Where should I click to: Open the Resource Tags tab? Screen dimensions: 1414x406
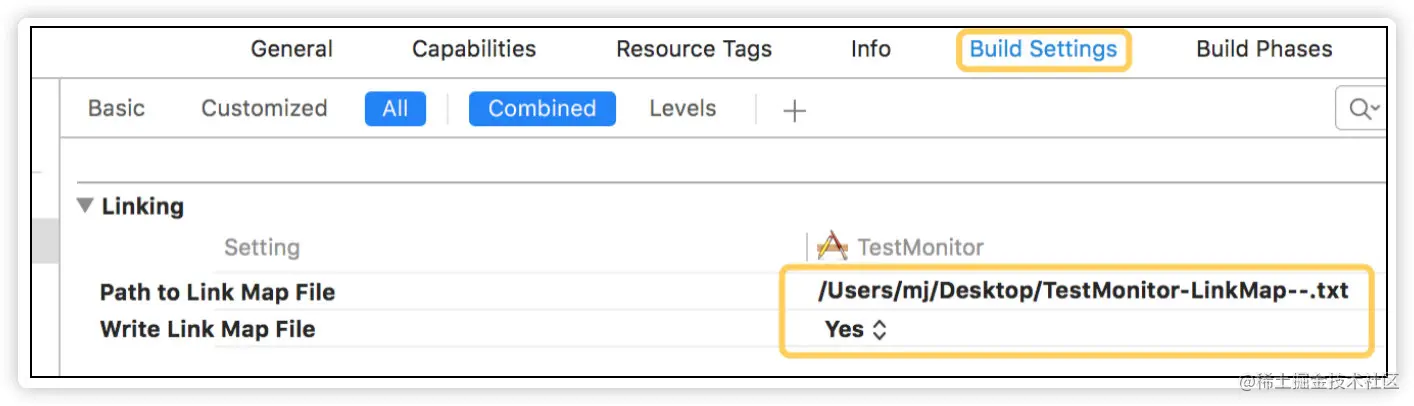coord(694,49)
